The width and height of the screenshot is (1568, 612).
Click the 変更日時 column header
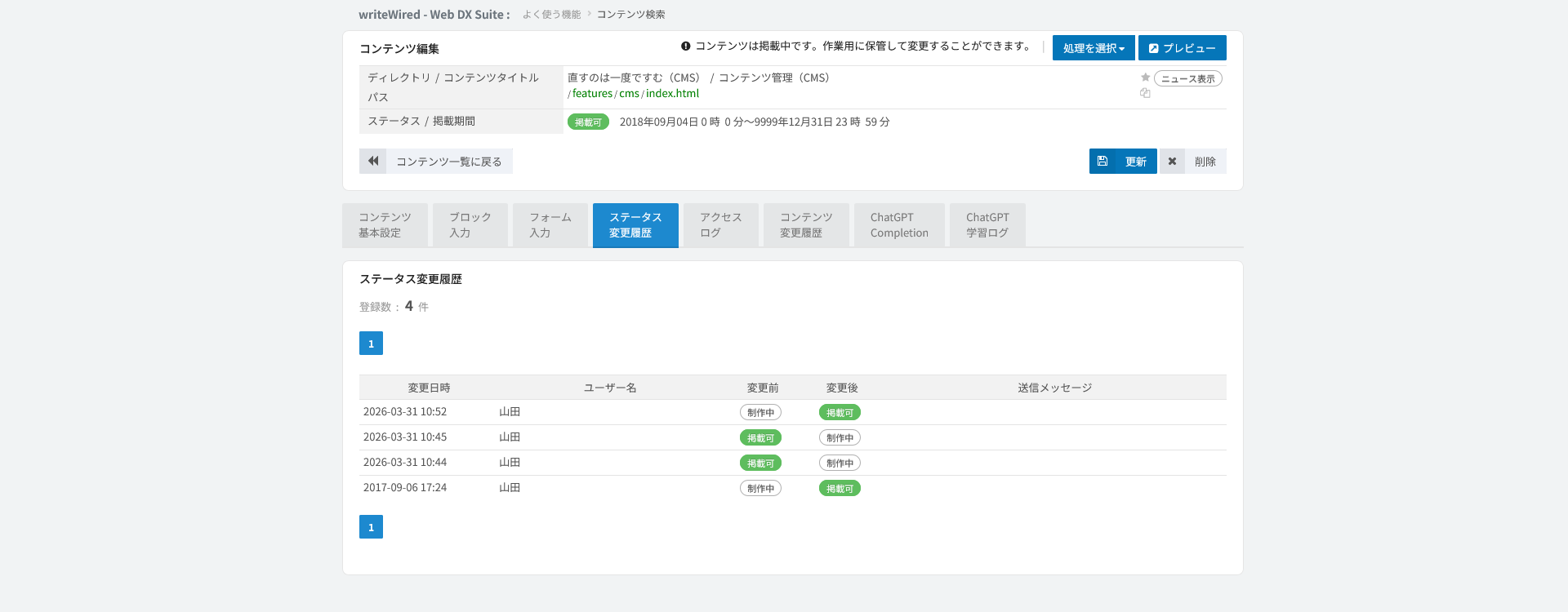coord(429,388)
